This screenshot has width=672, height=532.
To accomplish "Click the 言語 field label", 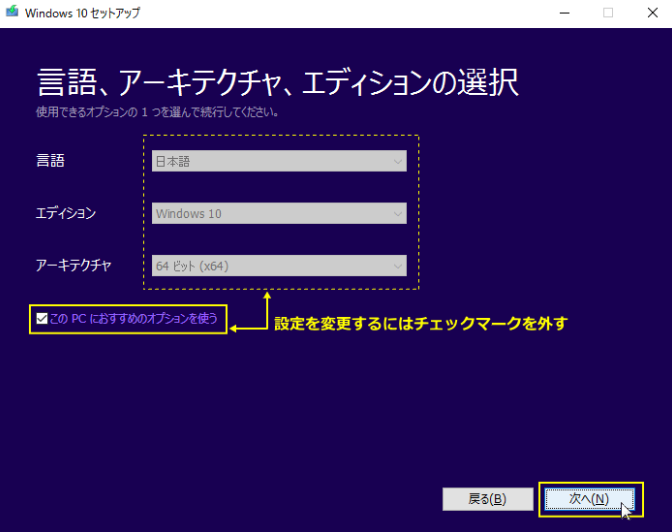I will (x=51, y=161).
